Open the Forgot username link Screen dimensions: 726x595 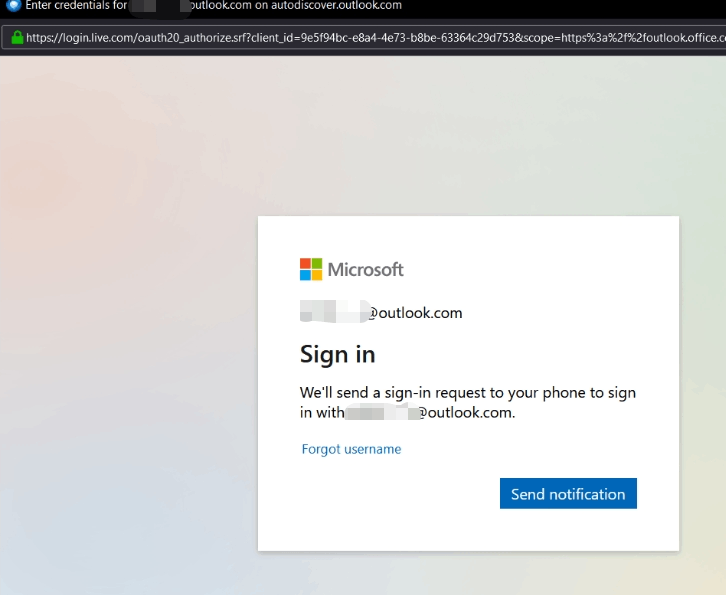tap(351, 449)
